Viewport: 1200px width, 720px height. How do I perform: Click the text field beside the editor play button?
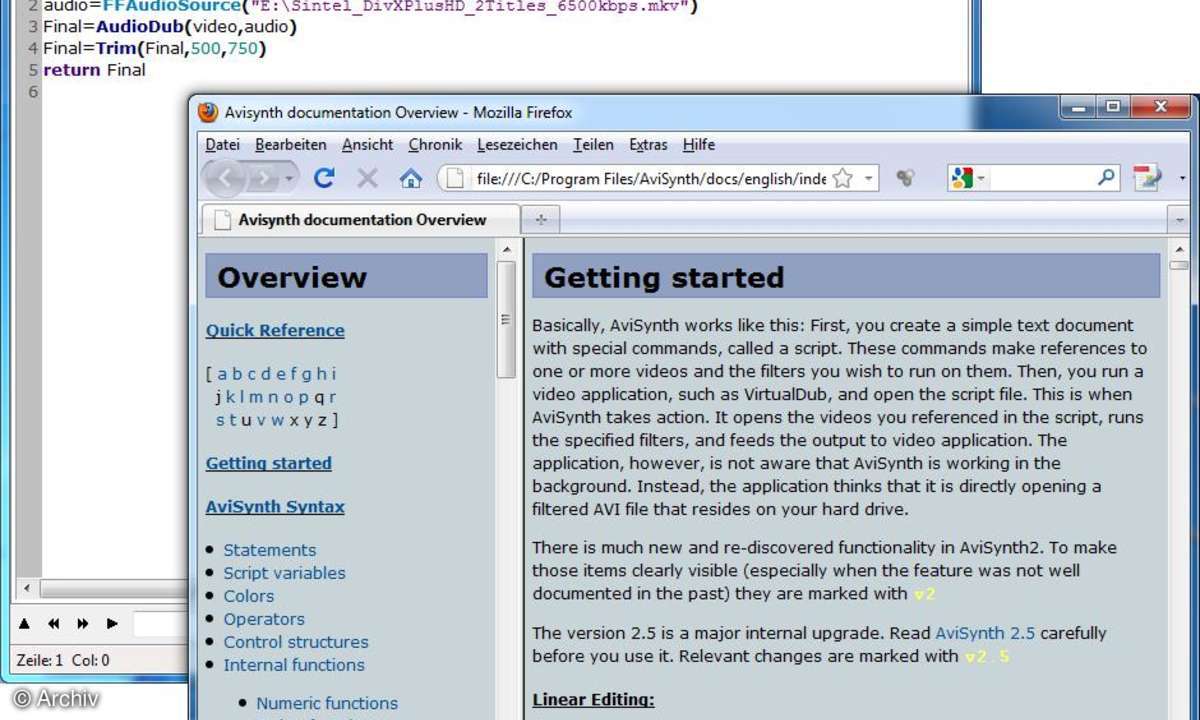[x=160, y=624]
